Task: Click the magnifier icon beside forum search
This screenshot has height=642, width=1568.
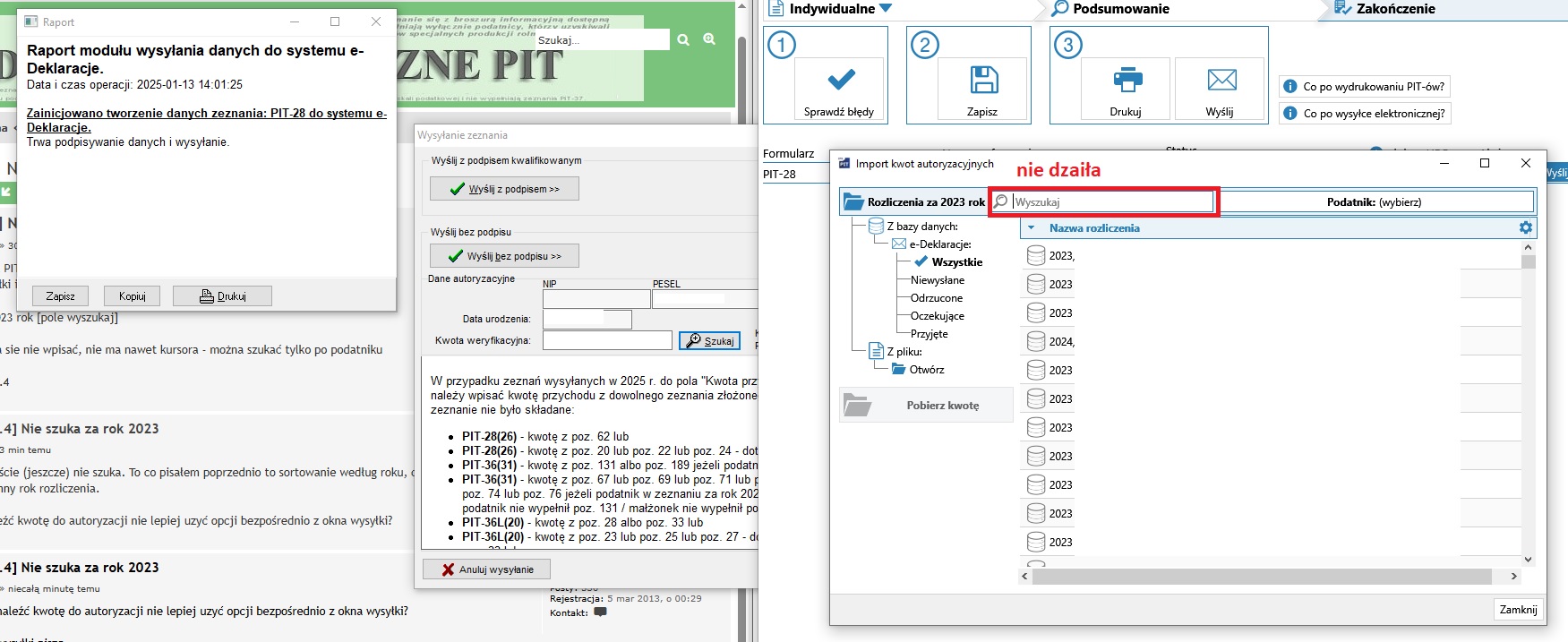Action: (x=683, y=40)
